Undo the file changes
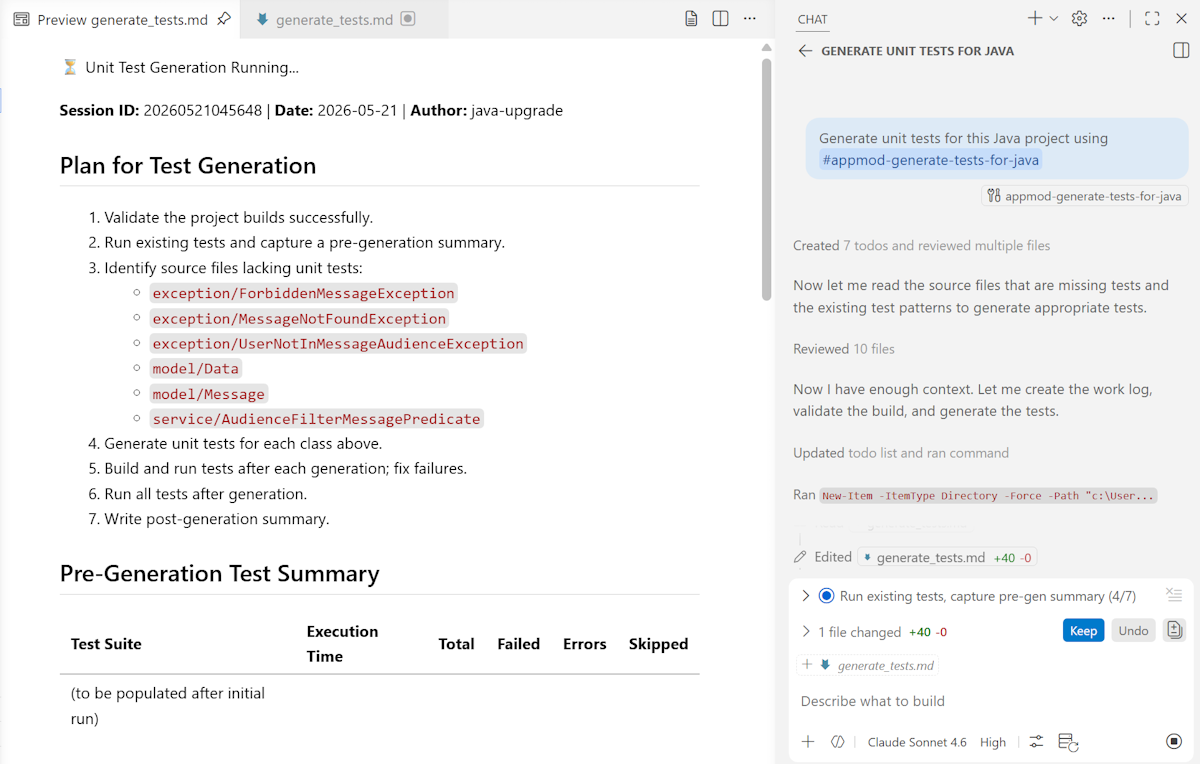This screenshot has width=1200, height=764. coord(1133,631)
